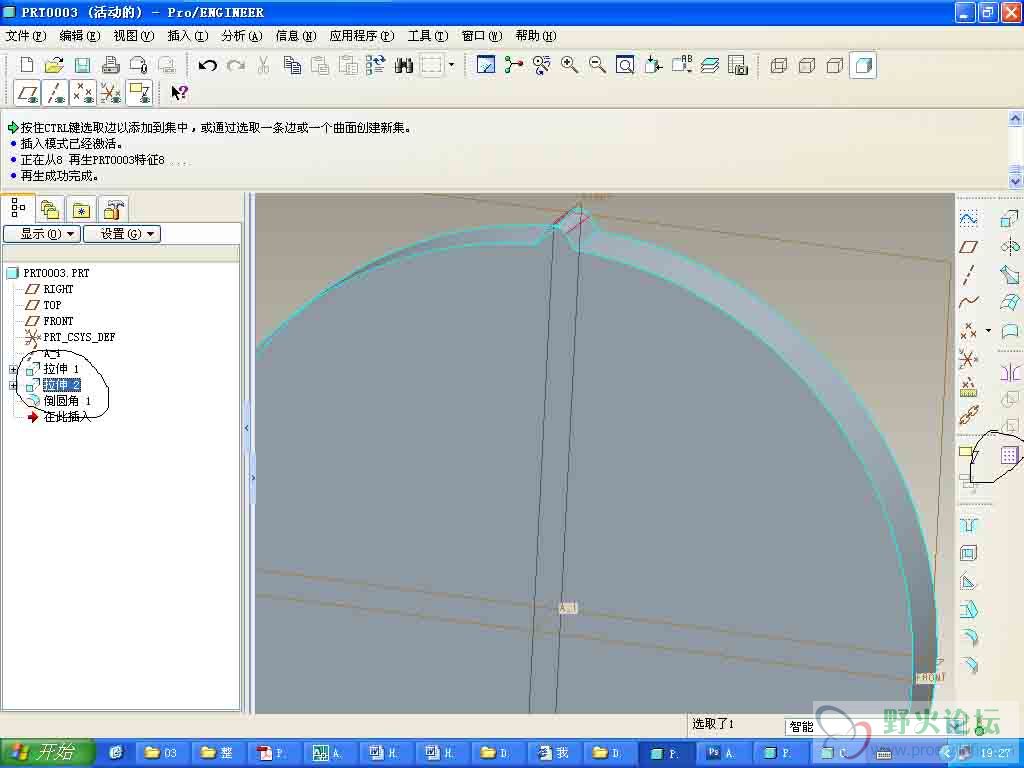Switch to the Favorites navigator tab
1024x768 pixels.
click(x=81, y=210)
